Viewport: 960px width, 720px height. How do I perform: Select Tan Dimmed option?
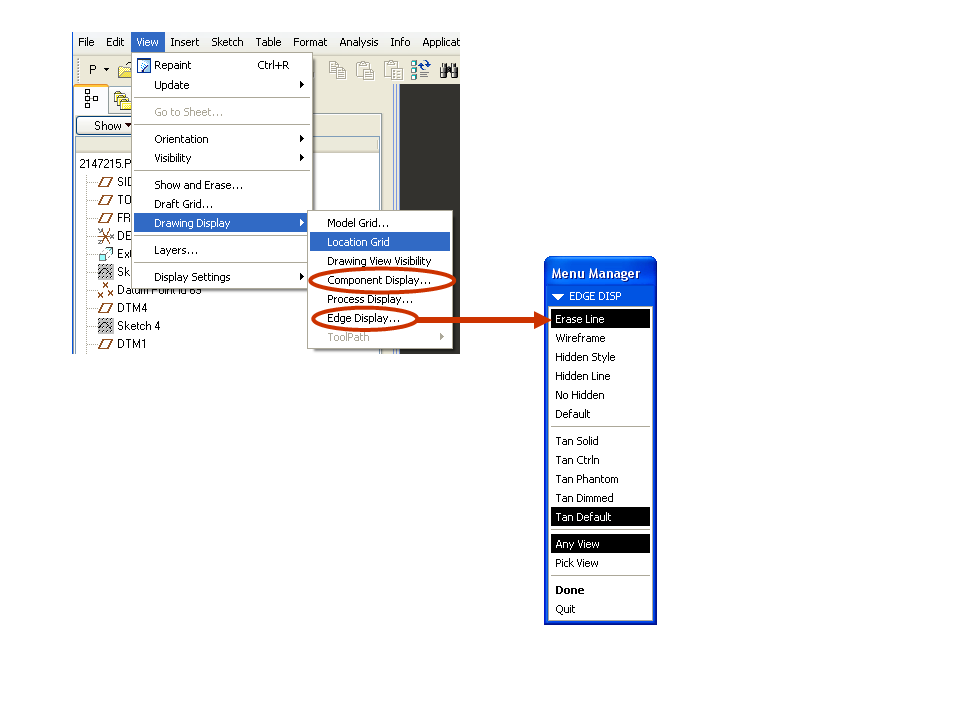600,498
